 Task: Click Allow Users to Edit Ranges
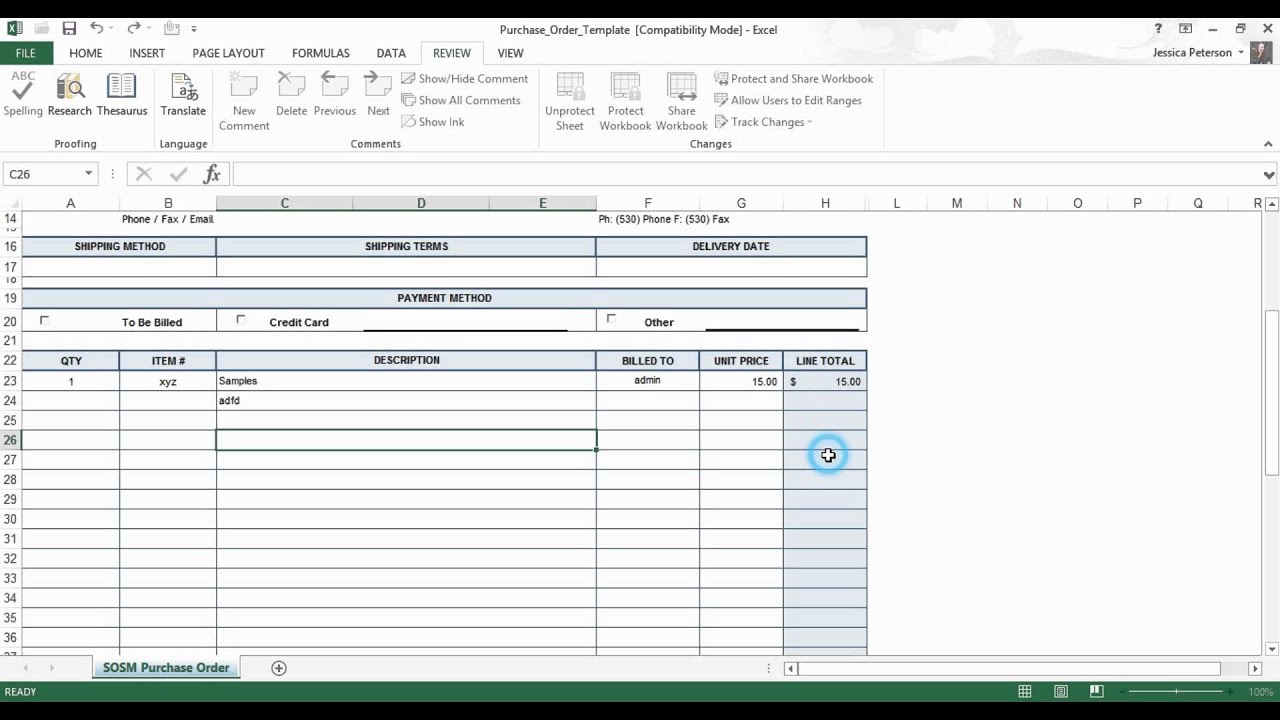(x=787, y=100)
